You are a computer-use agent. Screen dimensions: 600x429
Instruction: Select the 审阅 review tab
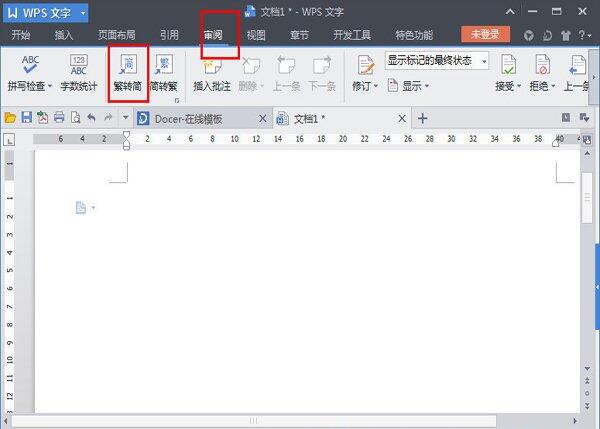pos(213,35)
